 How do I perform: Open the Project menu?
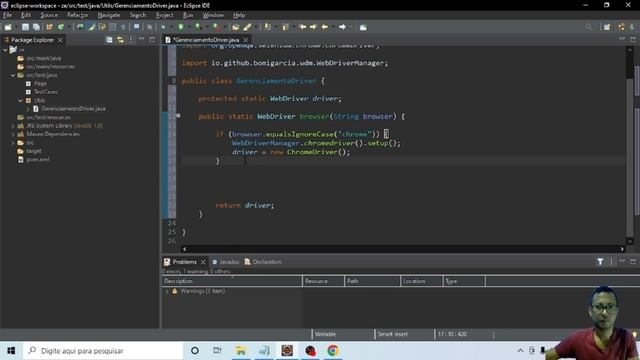click(x=164, y=15)
